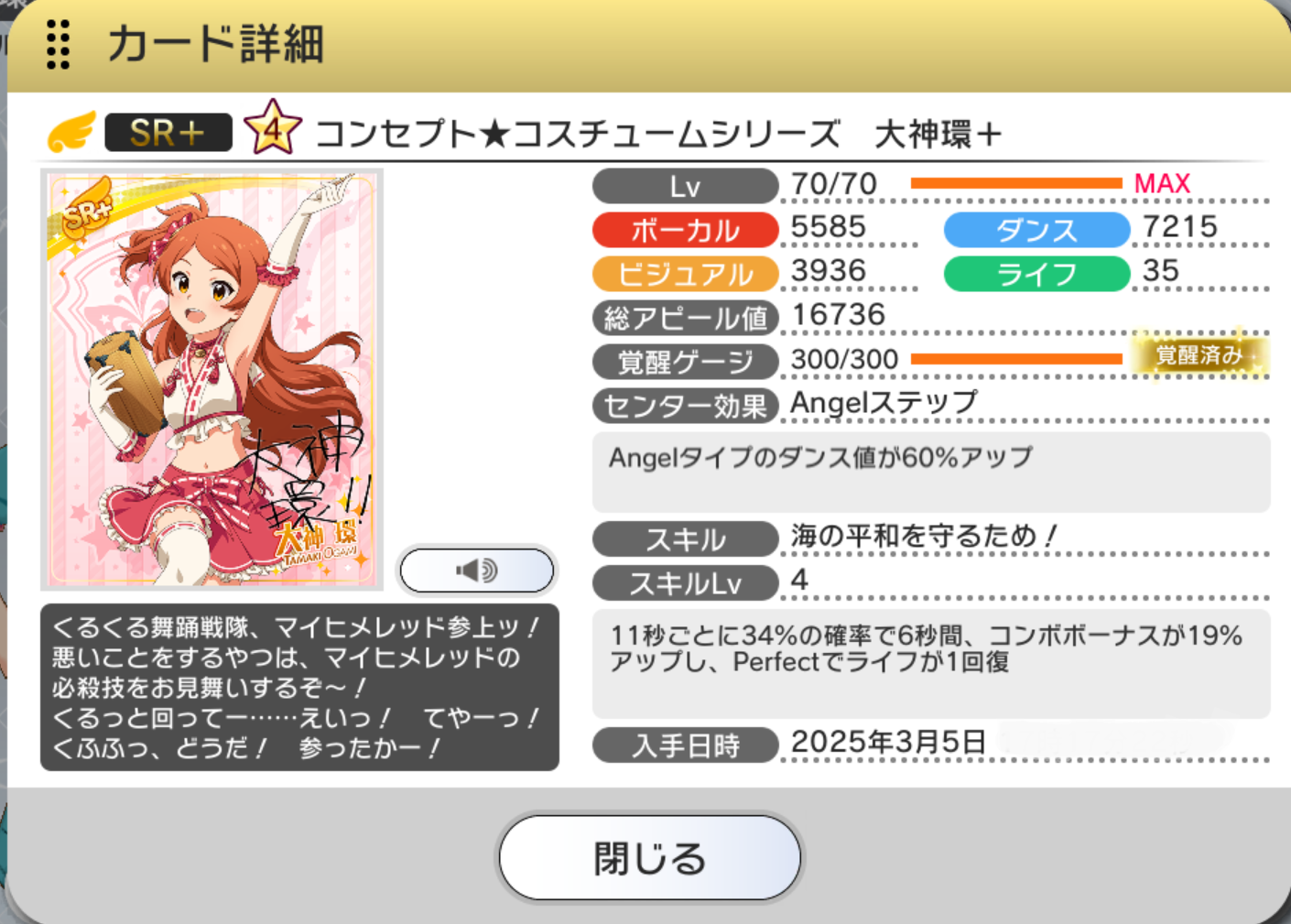Select the ビジュアル visual stat label
The height and width of the screenshot is (924, 1291).
(x=686, y=274)
